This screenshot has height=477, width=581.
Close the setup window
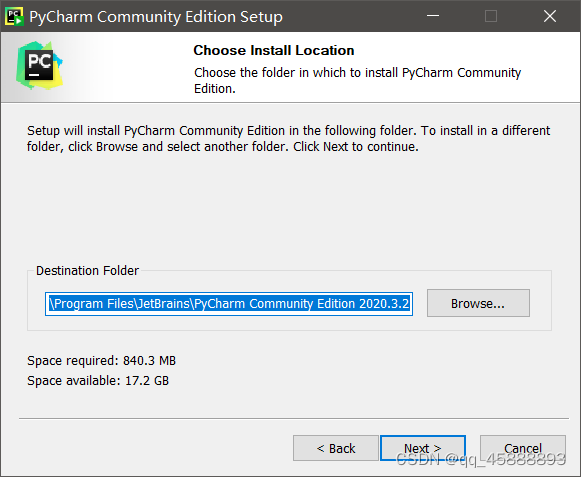point(550,16)
